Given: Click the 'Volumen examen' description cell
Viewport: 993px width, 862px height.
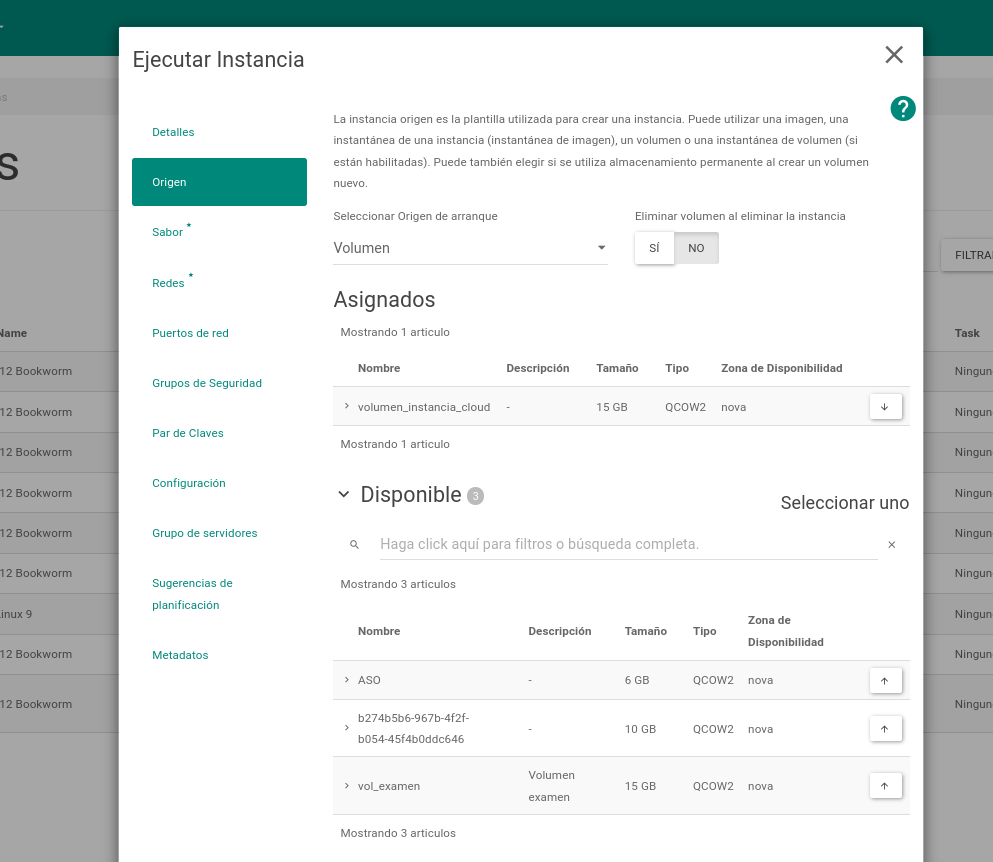Looking at the screenshot, I should 552,786.
